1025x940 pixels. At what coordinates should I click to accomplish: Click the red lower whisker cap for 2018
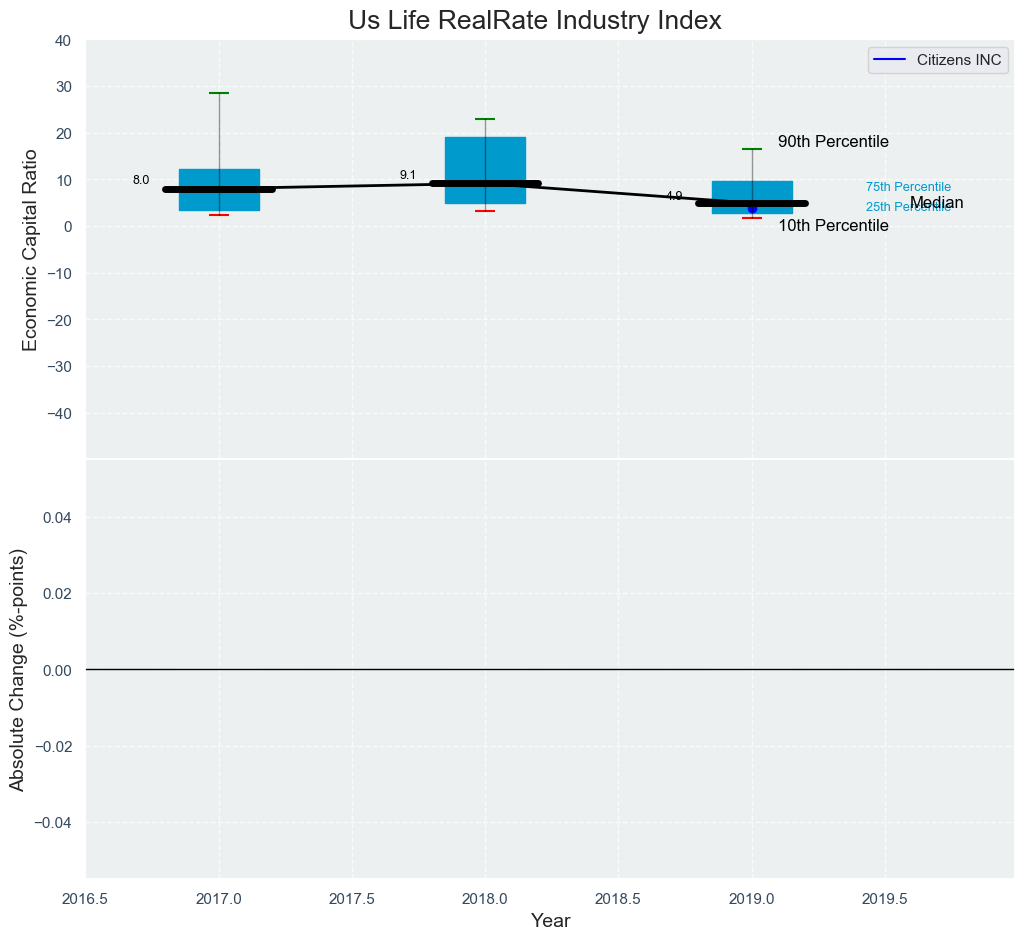(x=485, y=211)
